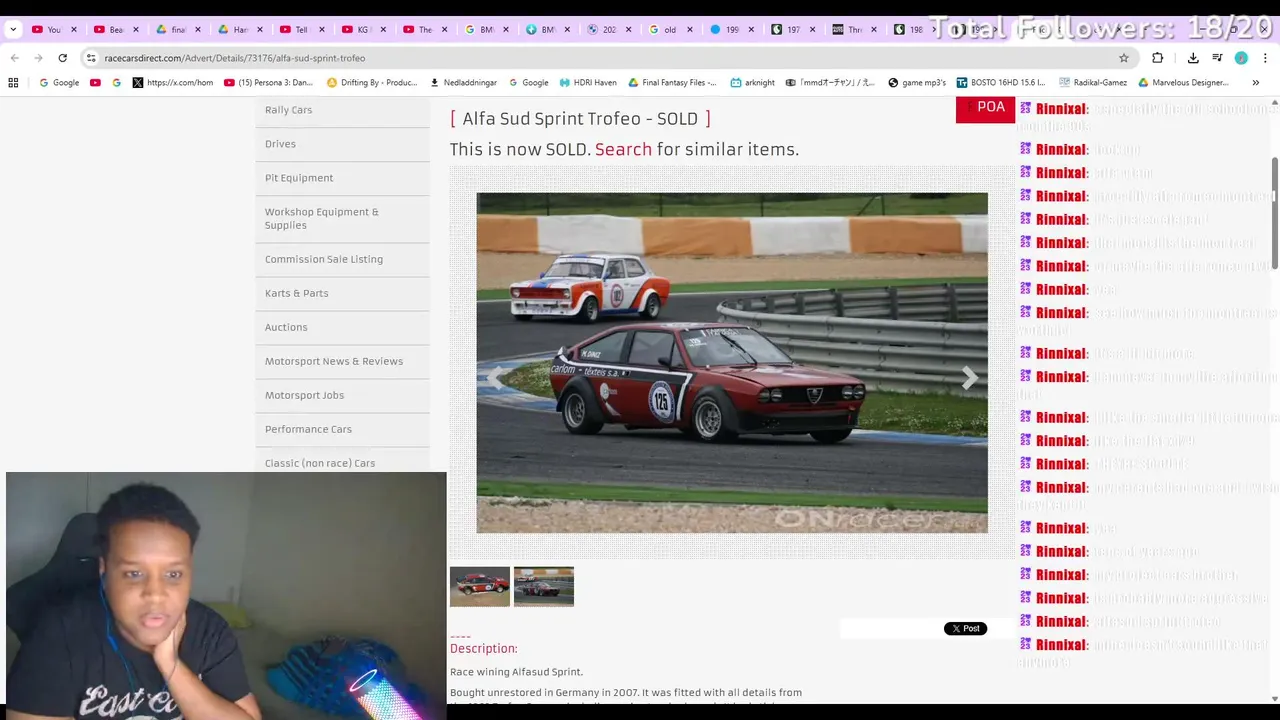Screen dimensions: 1280x720
Task: Open the first Google bookmark
Action: [59, 83]
